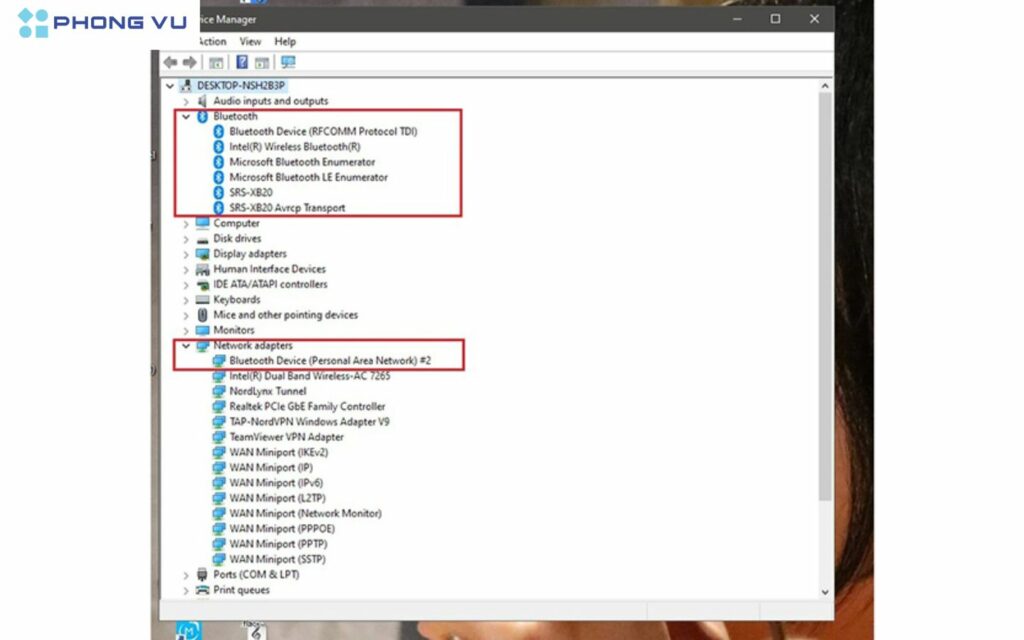Viewport: 1024px width, 640px height.
Task: Click the Scan for hardware changes toolbar icon
Action: (288, 62)
